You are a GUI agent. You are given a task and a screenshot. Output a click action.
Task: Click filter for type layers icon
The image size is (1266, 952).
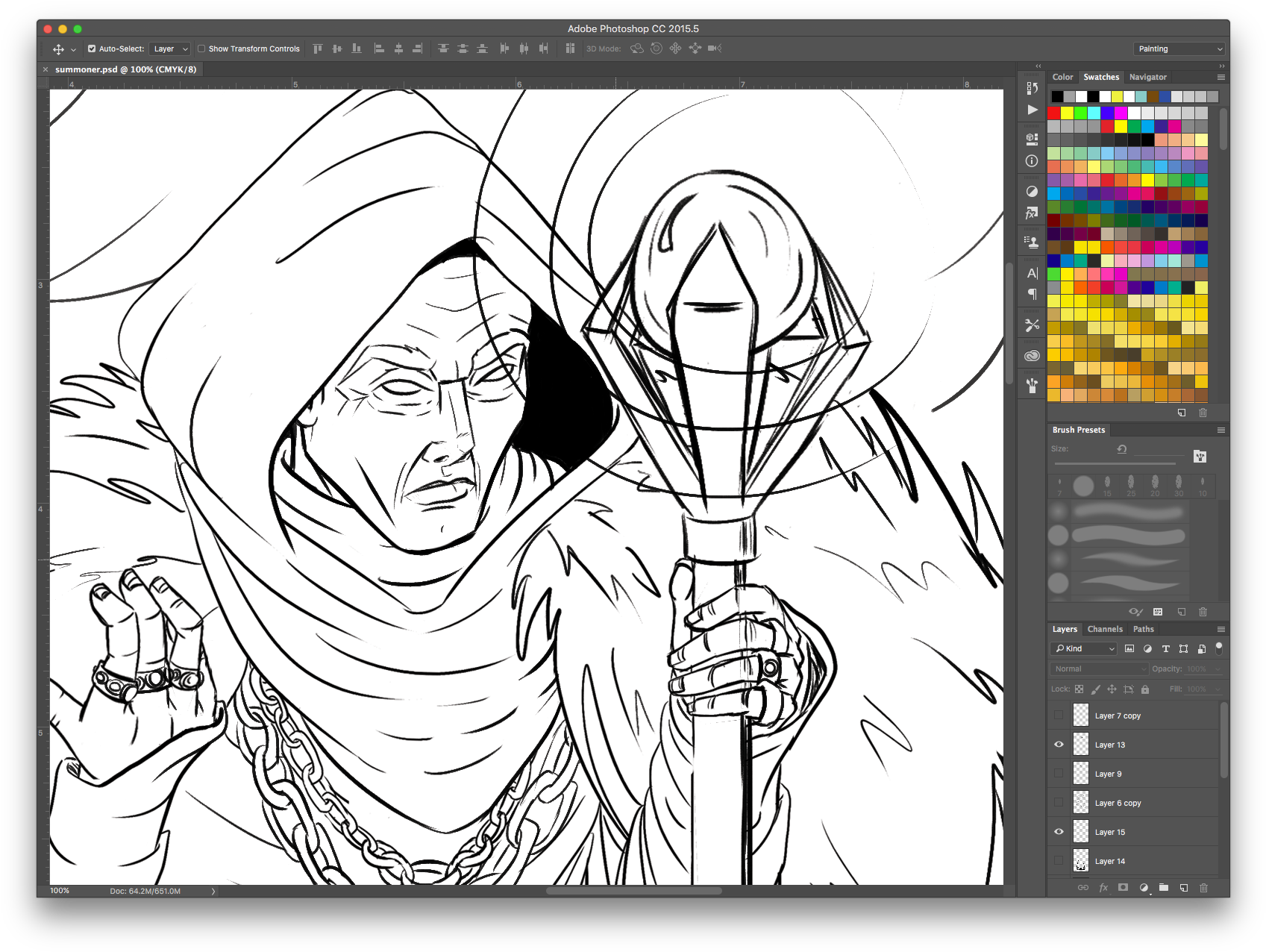click(x=1165, y=649)
